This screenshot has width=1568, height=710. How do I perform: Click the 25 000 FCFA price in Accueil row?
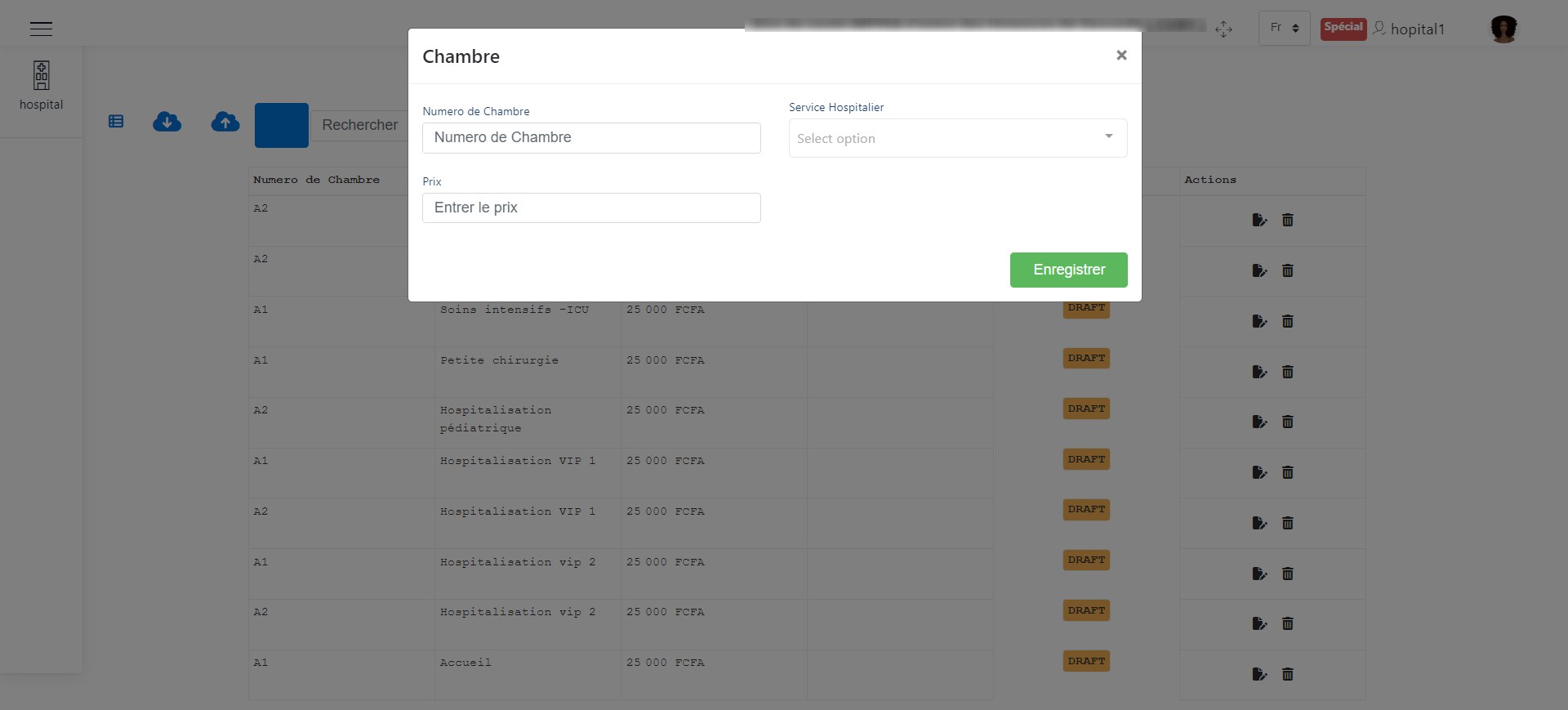[x=665, y=663]
